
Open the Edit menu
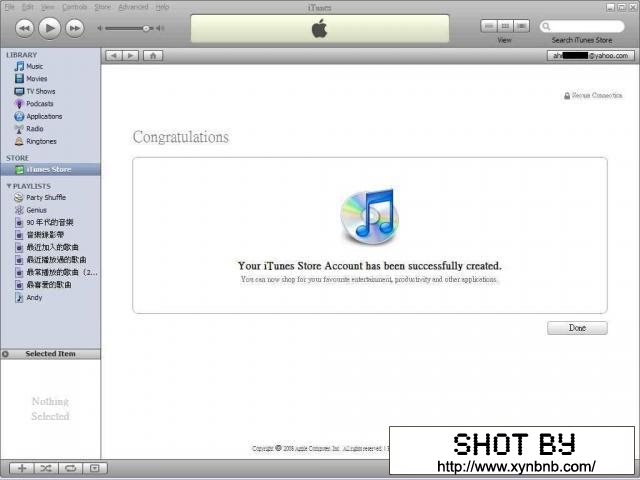coord(28,7)
